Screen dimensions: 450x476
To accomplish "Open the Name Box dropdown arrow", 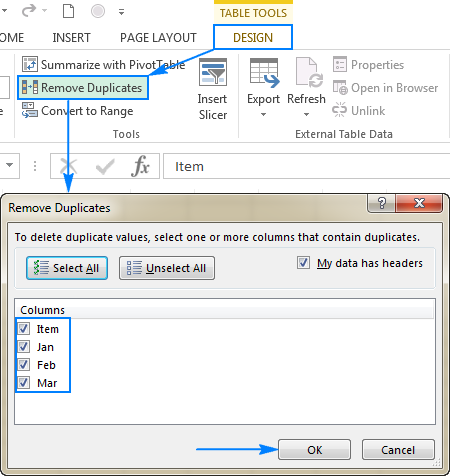I will (x=9, y=165).
